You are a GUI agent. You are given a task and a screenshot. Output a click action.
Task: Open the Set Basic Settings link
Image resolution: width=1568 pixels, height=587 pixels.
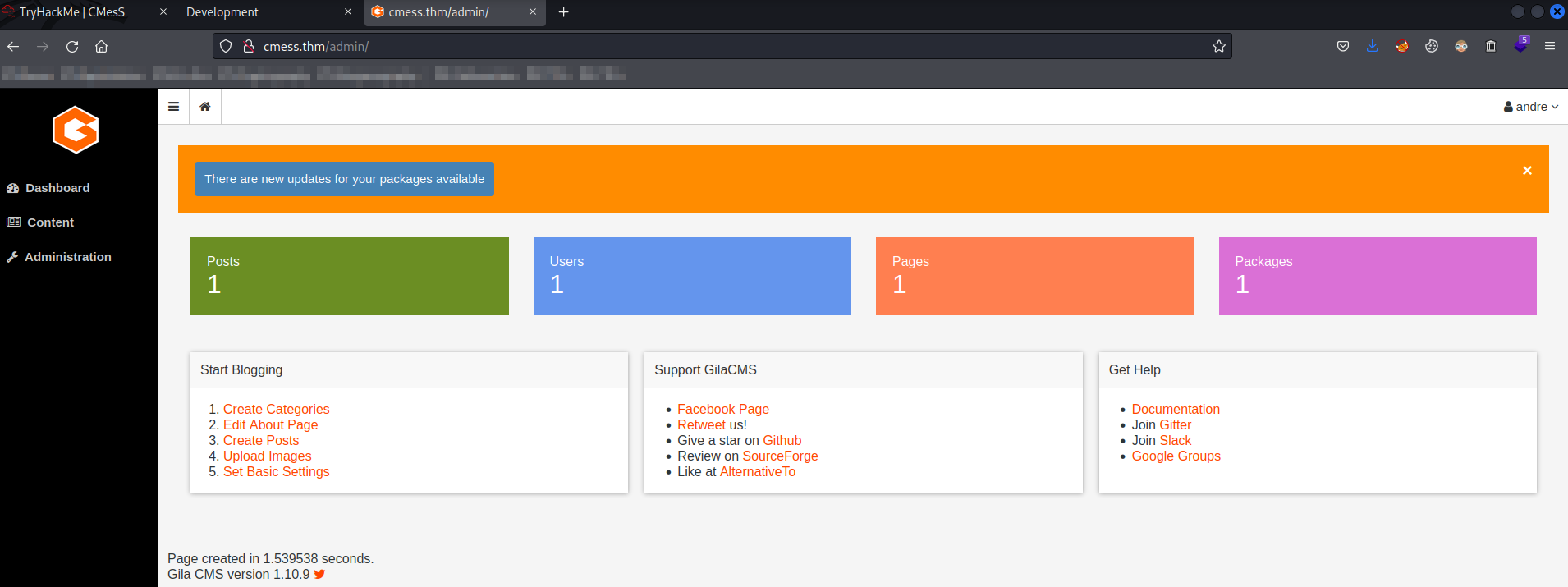(276, 471)
